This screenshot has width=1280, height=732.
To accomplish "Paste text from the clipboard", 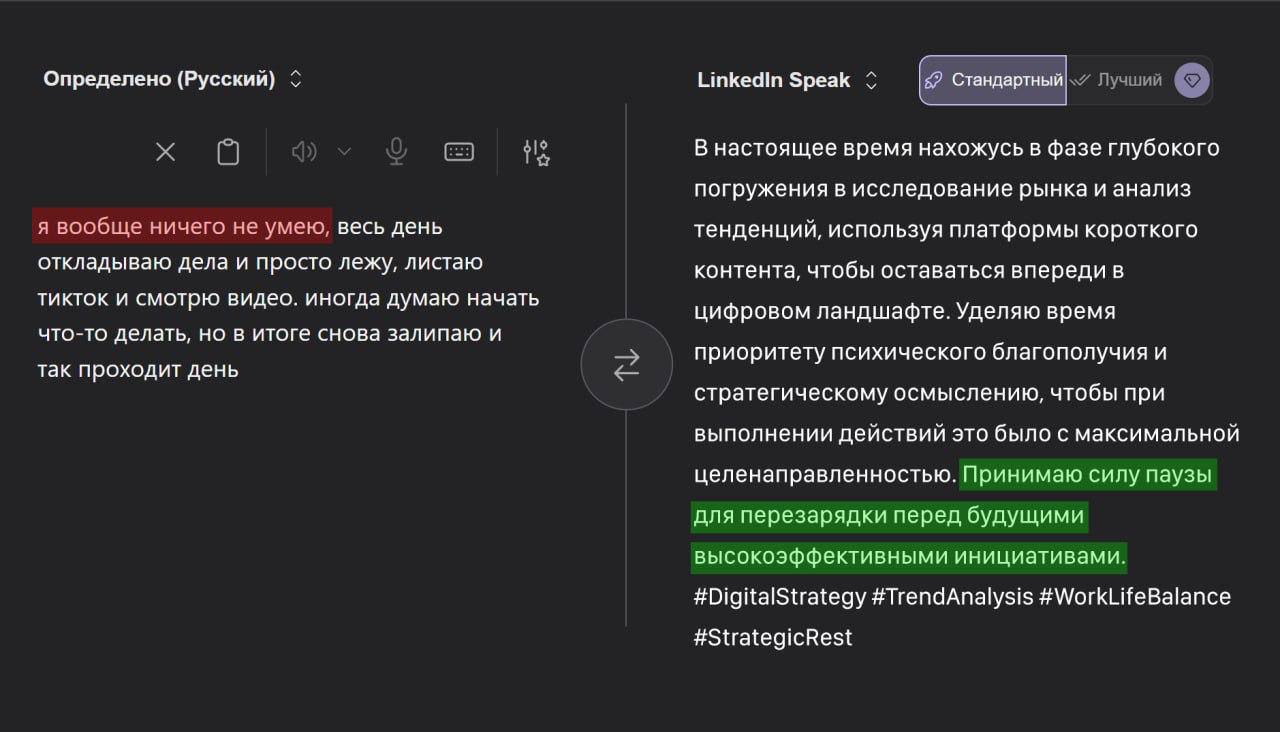I will pyautogui.click(x=227, y=151).
